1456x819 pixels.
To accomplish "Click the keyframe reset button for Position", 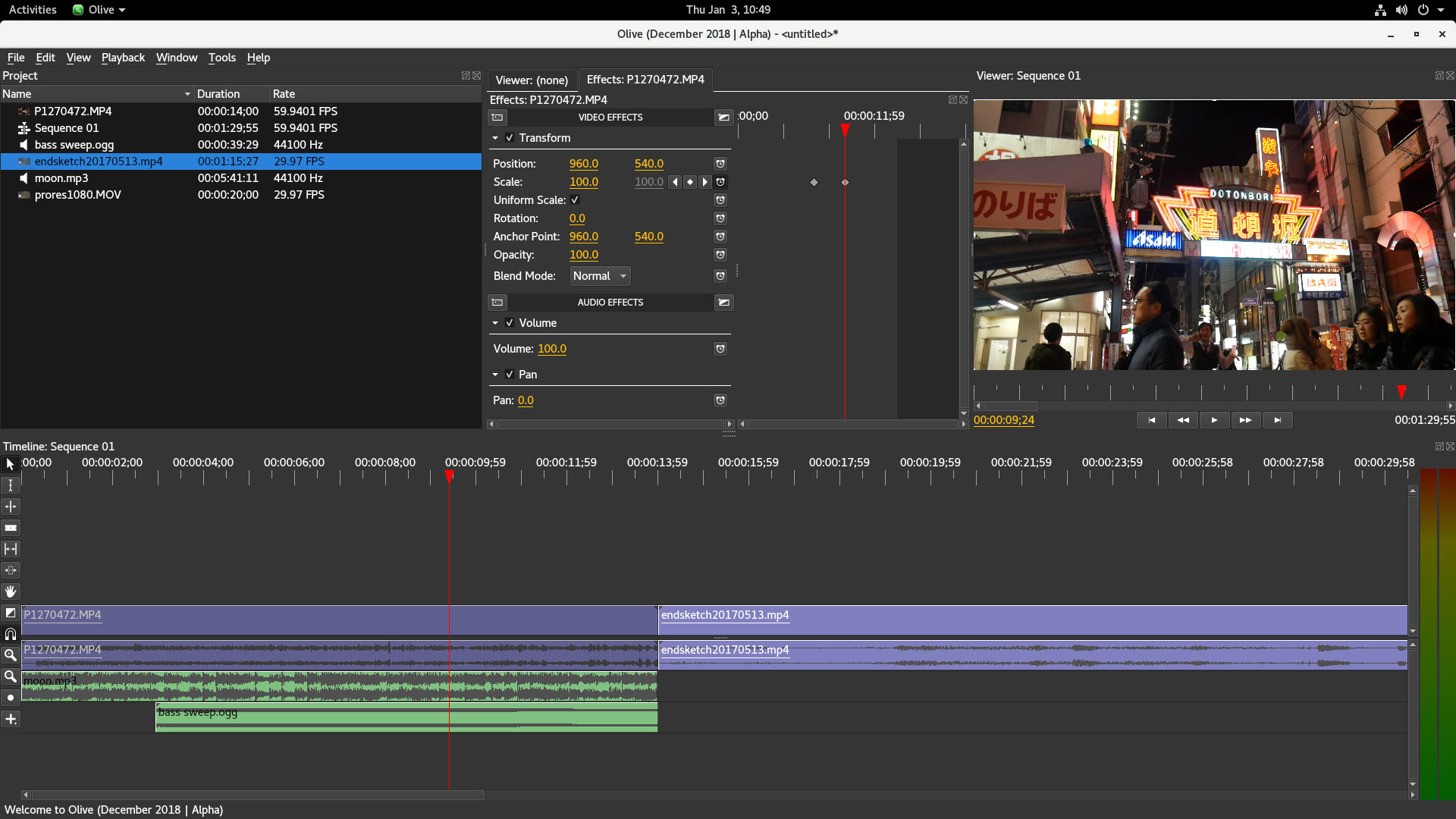I will pos(721,163).
